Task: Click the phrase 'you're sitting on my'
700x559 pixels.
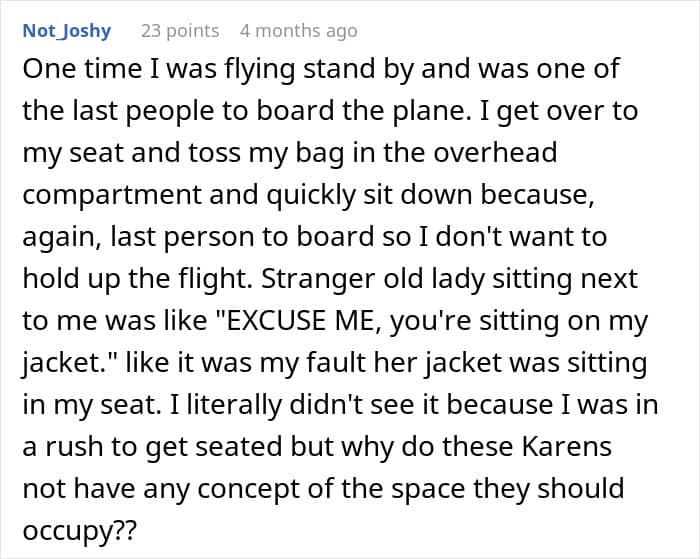Action: click(x=519, y=321)
